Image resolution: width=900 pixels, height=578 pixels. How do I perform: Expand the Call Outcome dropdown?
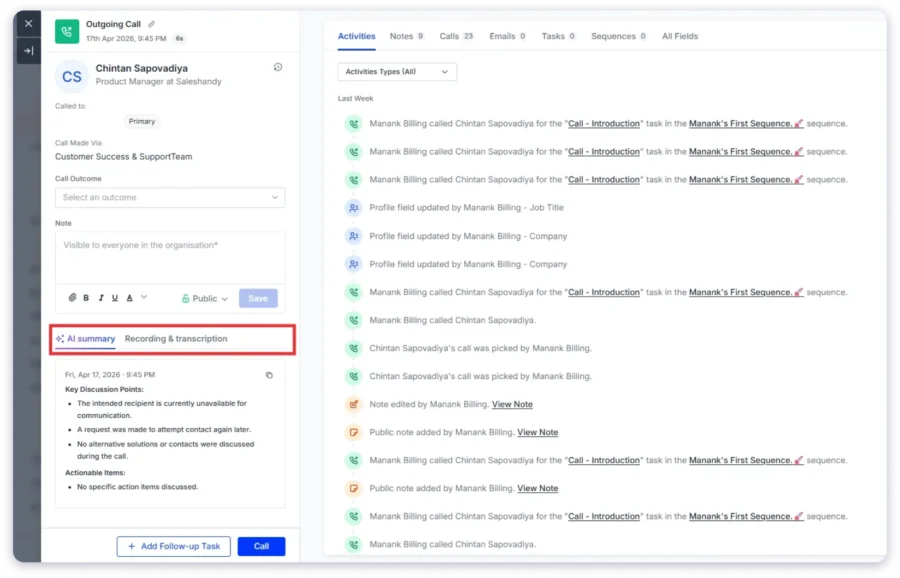(170, 198)
